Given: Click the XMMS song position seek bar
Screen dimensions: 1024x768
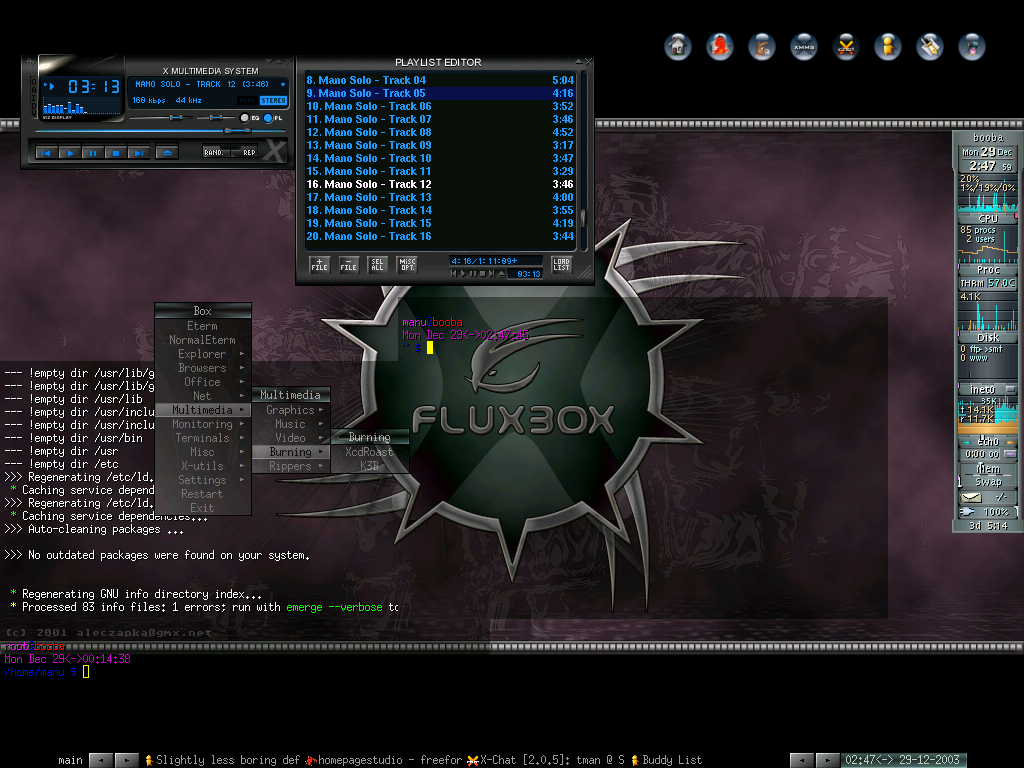Looking at the screenshot, I should [x=158, y=131].
